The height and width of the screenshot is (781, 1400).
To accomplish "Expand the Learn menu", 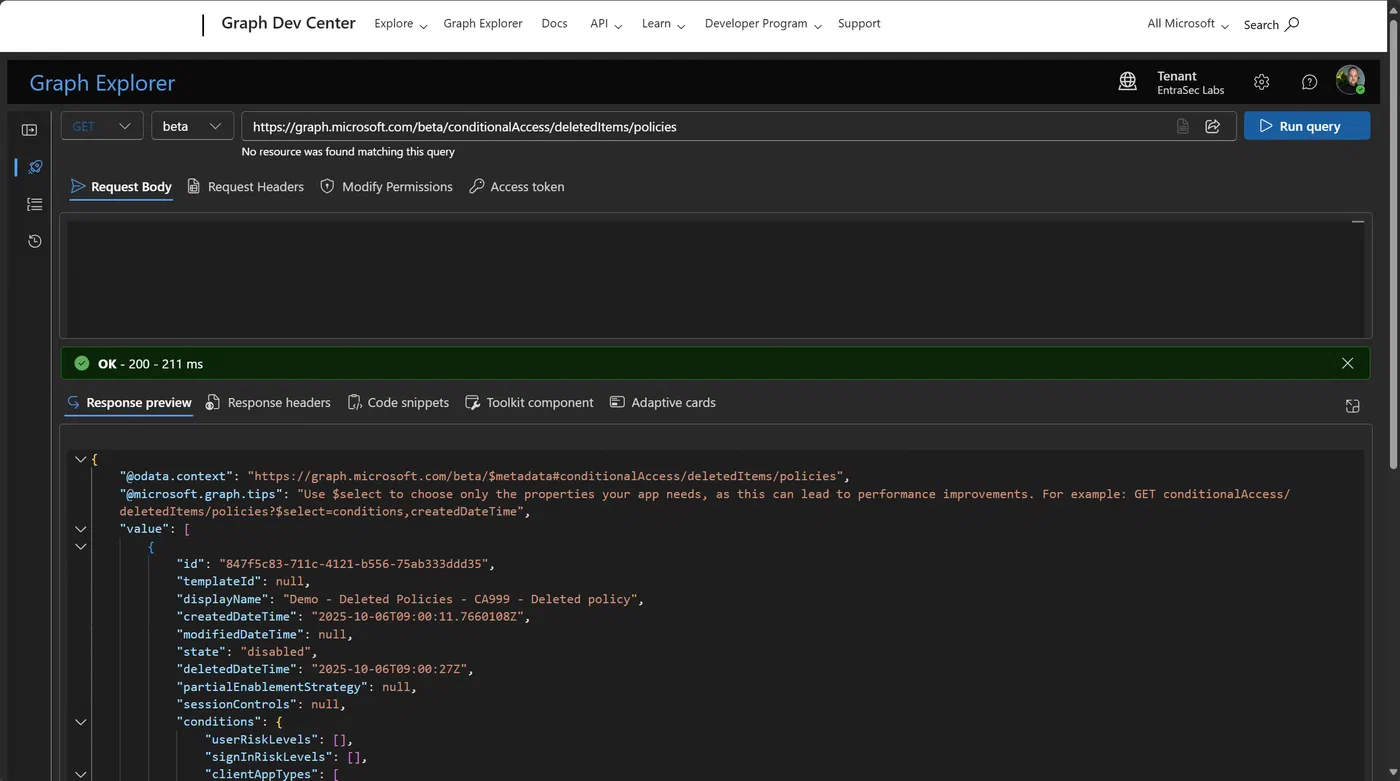I will point(663,24).
